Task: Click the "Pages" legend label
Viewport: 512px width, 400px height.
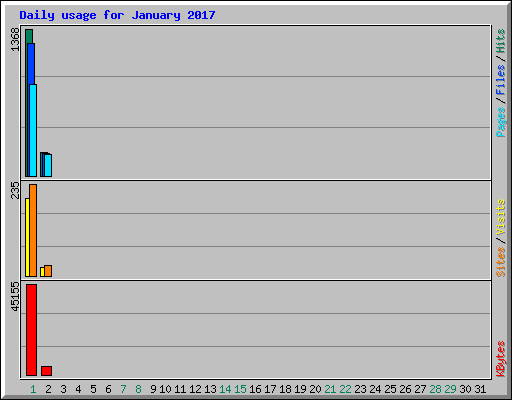Action: 500,122
